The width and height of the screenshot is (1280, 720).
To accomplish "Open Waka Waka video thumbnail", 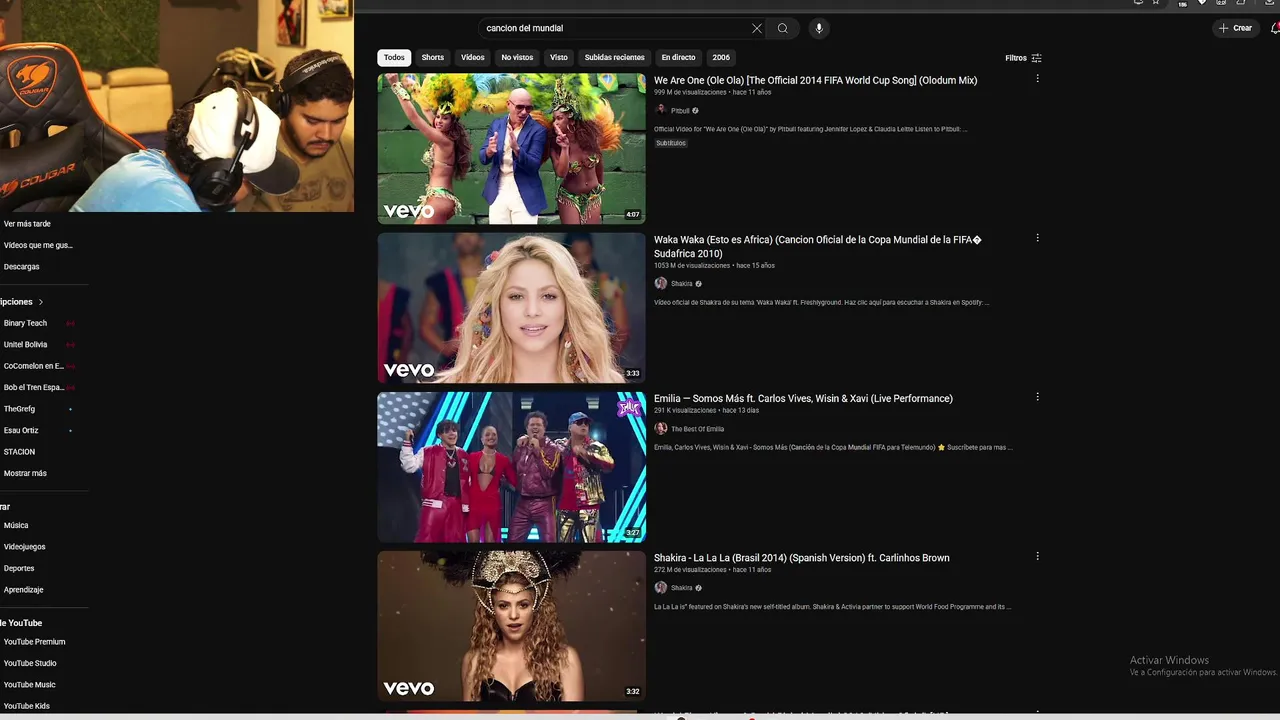I will click(511, 308).
